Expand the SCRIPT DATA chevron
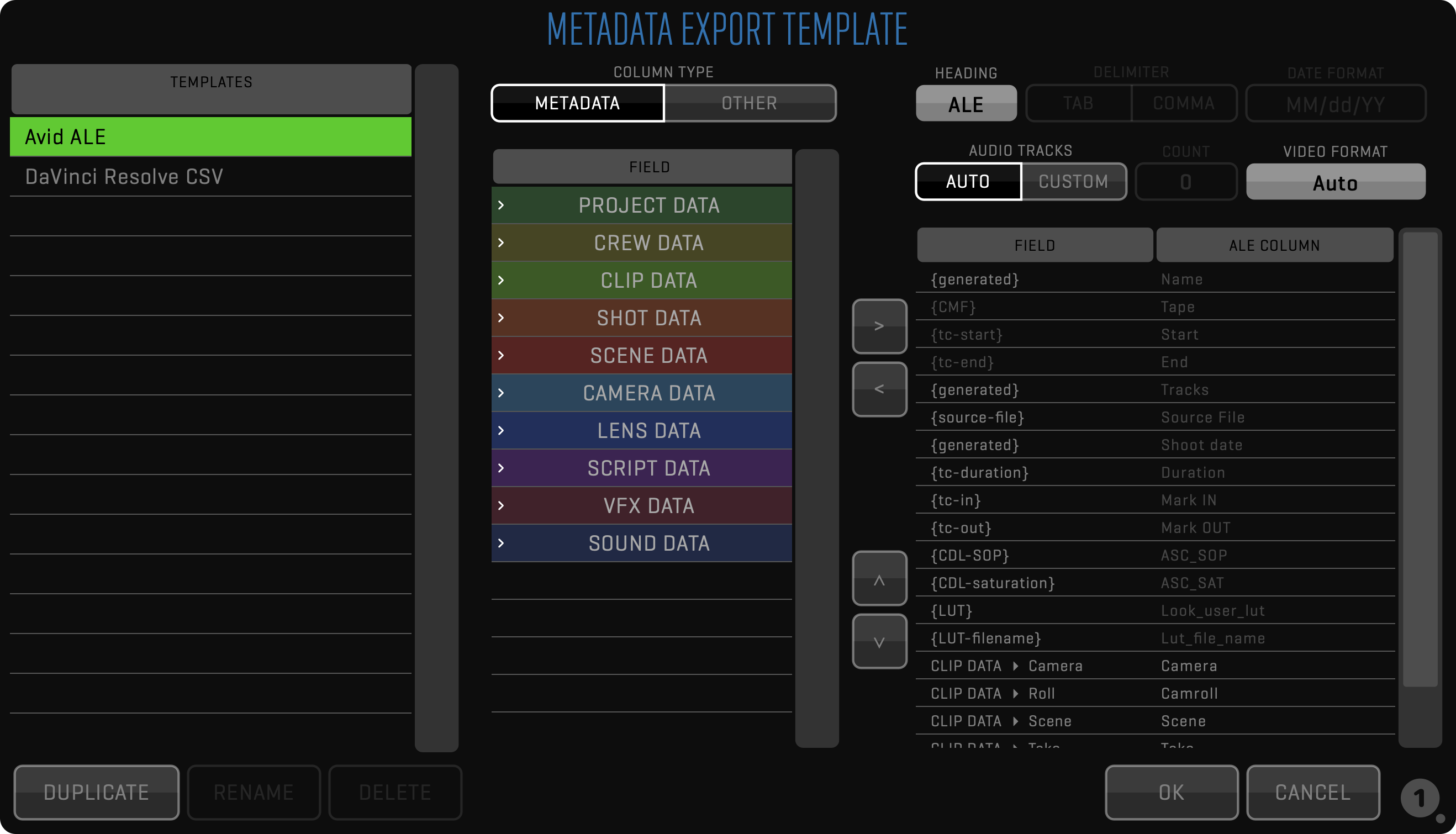This screenshot has height=834, width=1456. 501,468
